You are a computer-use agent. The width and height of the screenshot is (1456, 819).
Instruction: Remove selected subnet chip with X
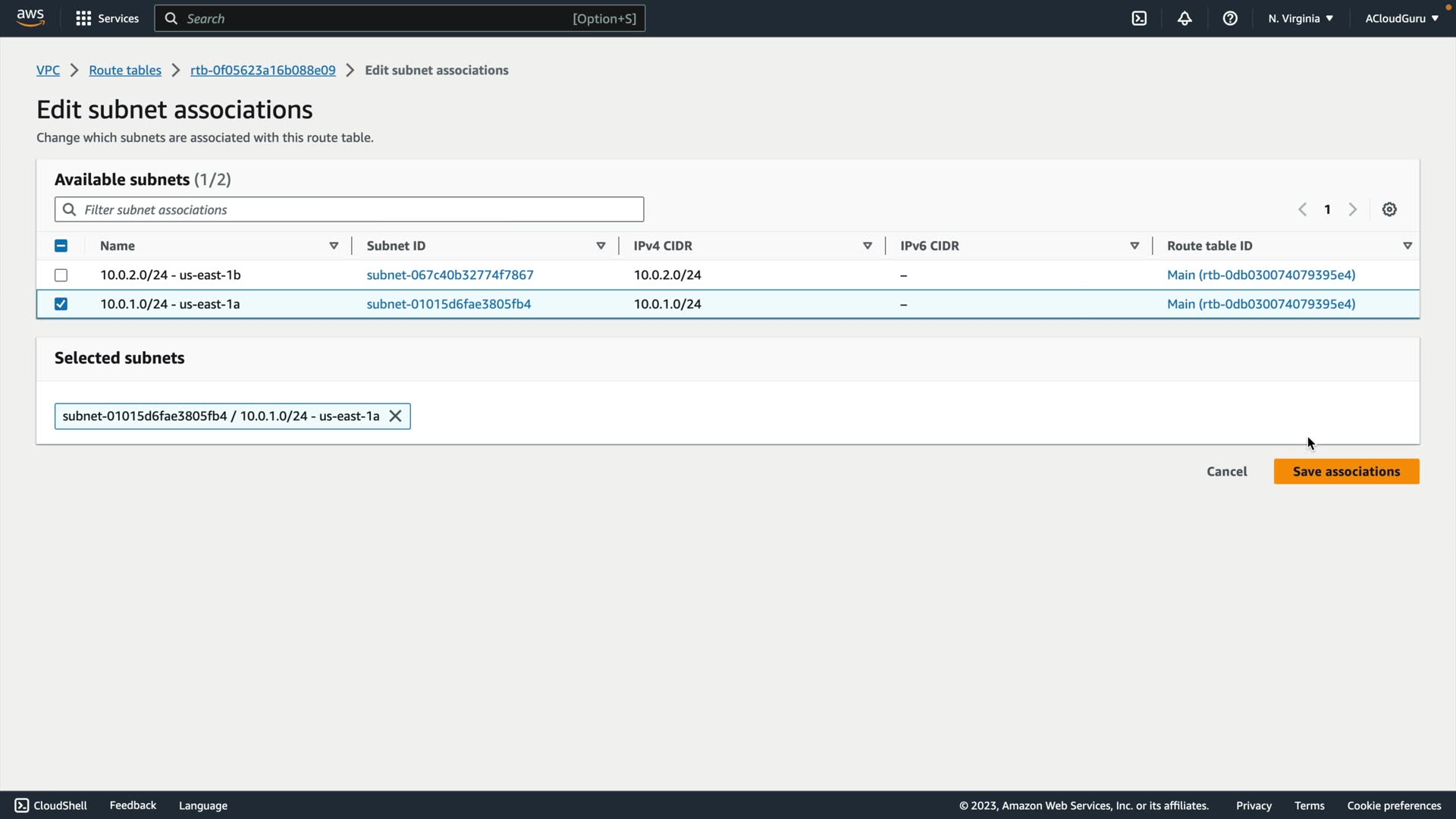(395, 416)
